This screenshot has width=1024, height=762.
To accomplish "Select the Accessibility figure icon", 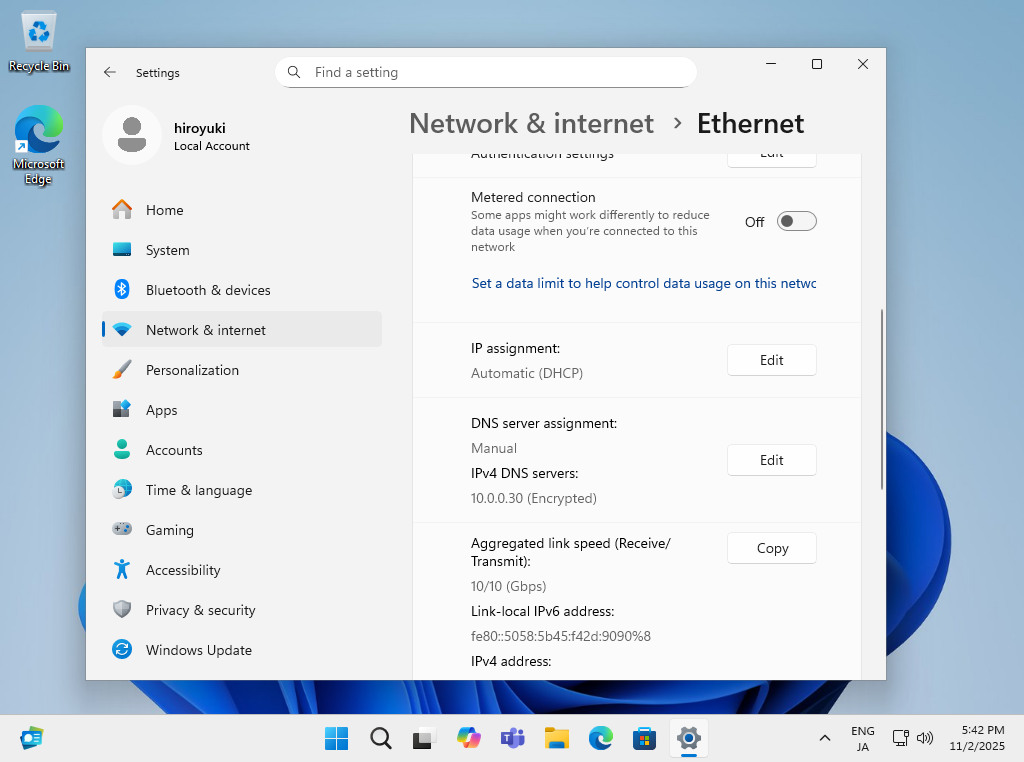I will coord(122,570).
